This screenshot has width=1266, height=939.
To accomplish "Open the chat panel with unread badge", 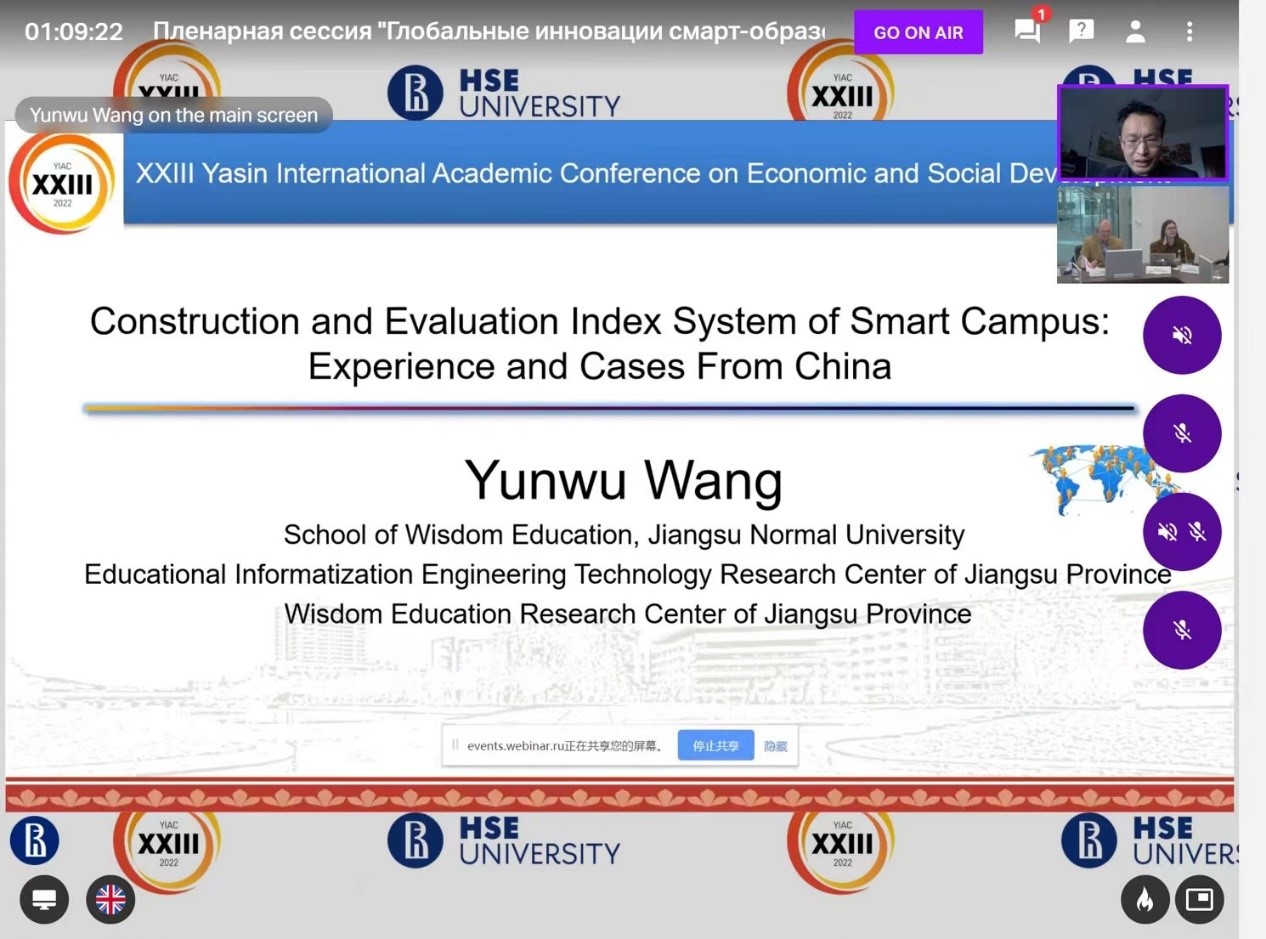I will click(x=1027, y=31).
